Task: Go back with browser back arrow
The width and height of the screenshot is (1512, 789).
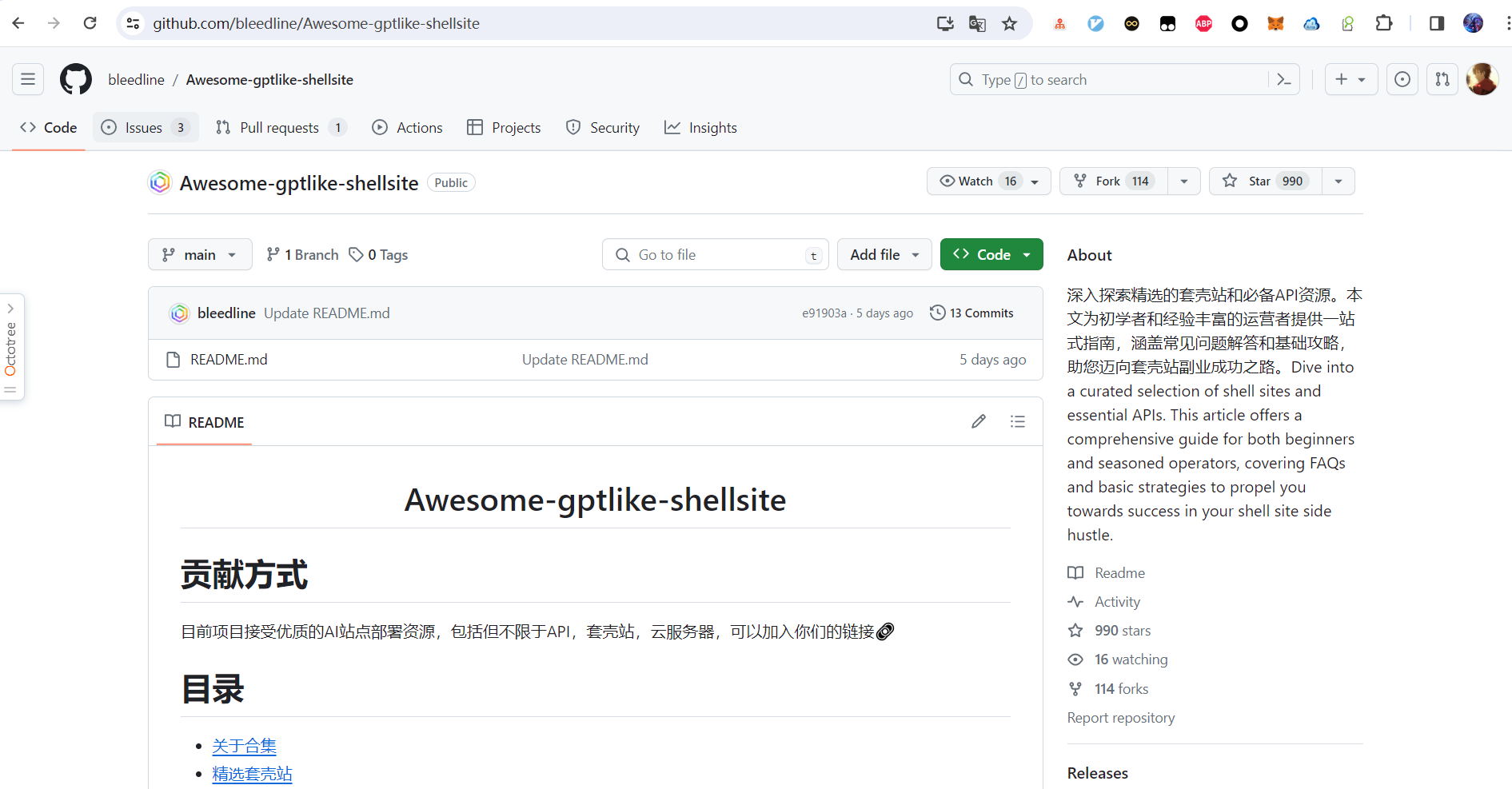Action: pyautogui.click(x=18, y=23)
